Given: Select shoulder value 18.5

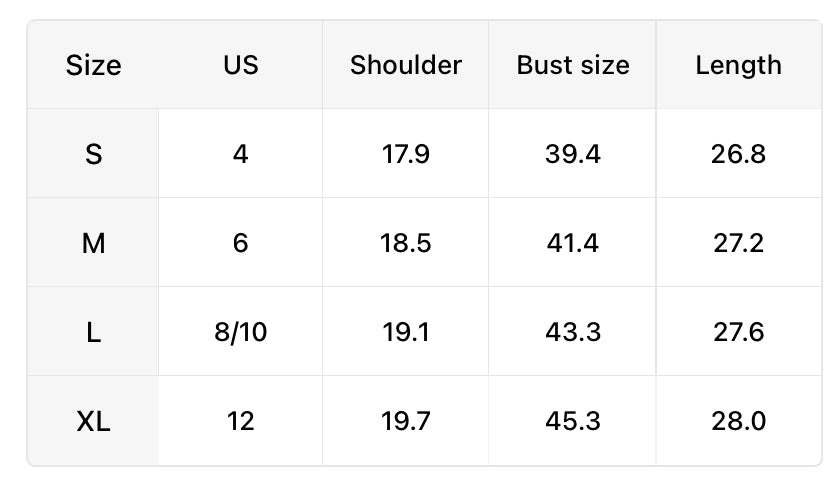Looking at the screenshot, I should (x=405, y=243).
